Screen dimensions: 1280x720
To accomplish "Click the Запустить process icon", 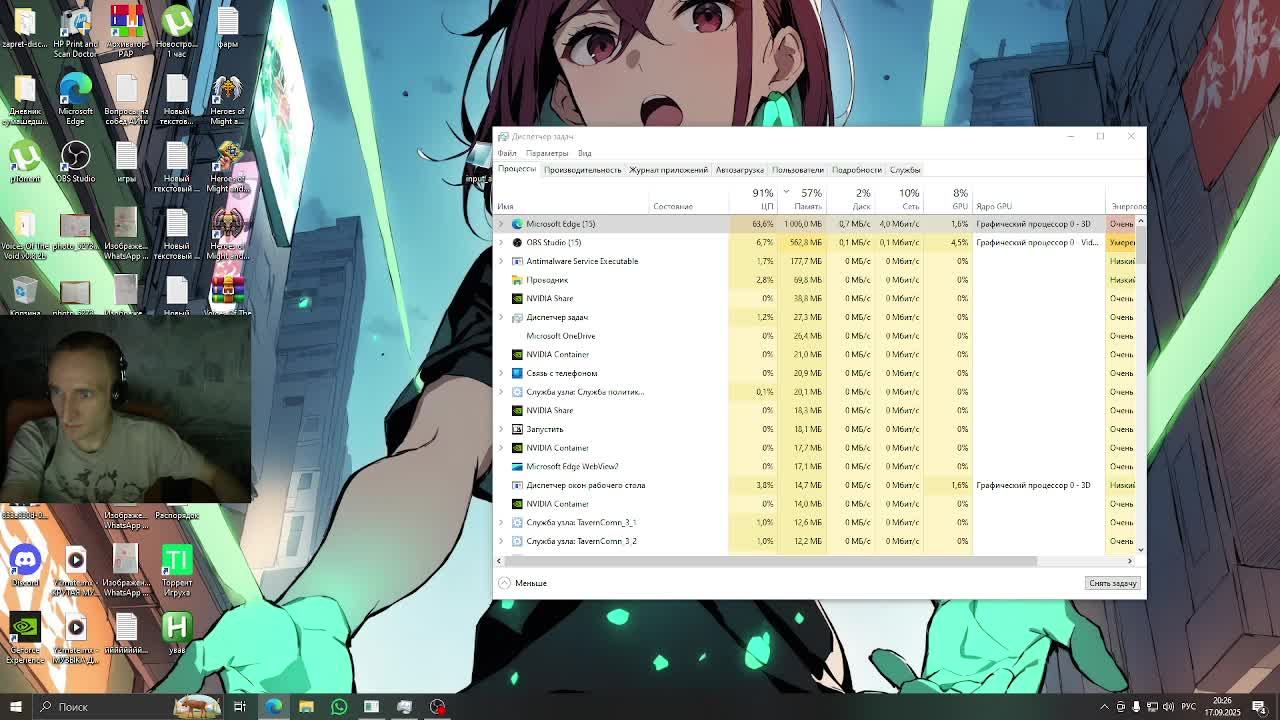I will coord(517,429).
